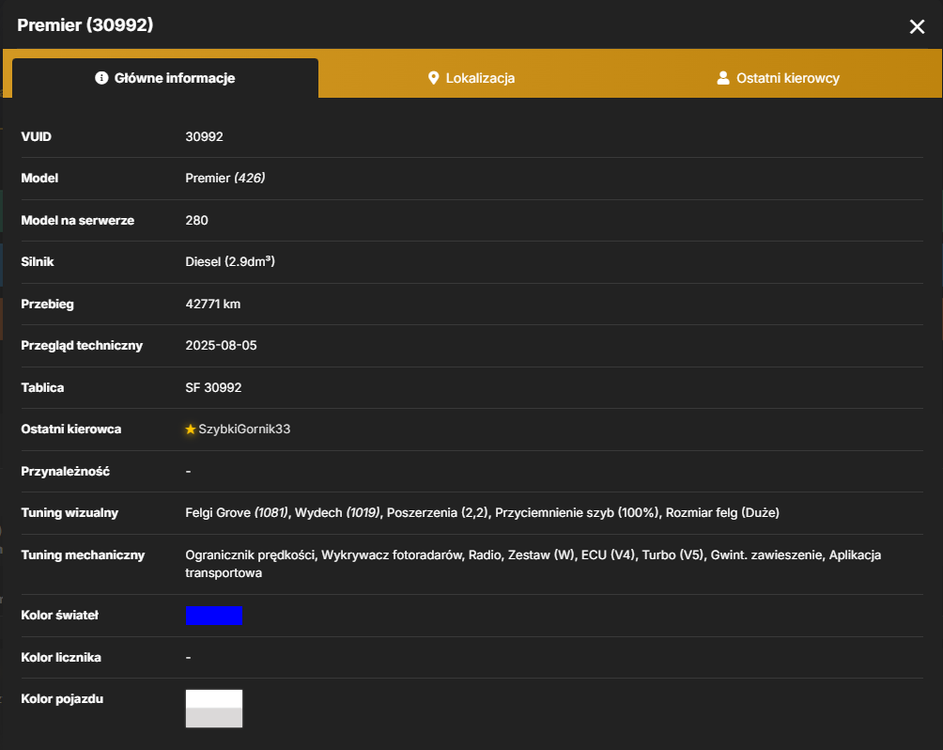Click the Kolor licznika row label
This screenshot has height=750, width=943.
pos(61,657)
